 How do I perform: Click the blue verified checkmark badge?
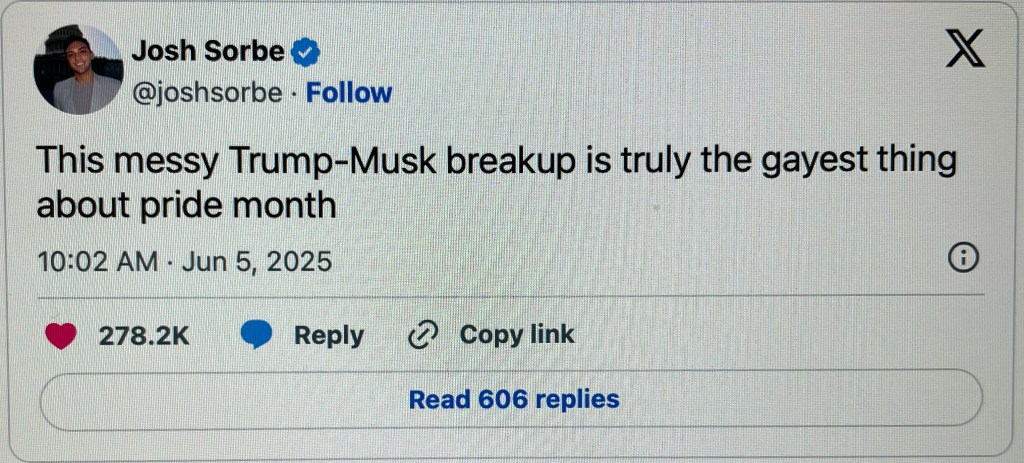pyautogui.click(x=305, y=50)
